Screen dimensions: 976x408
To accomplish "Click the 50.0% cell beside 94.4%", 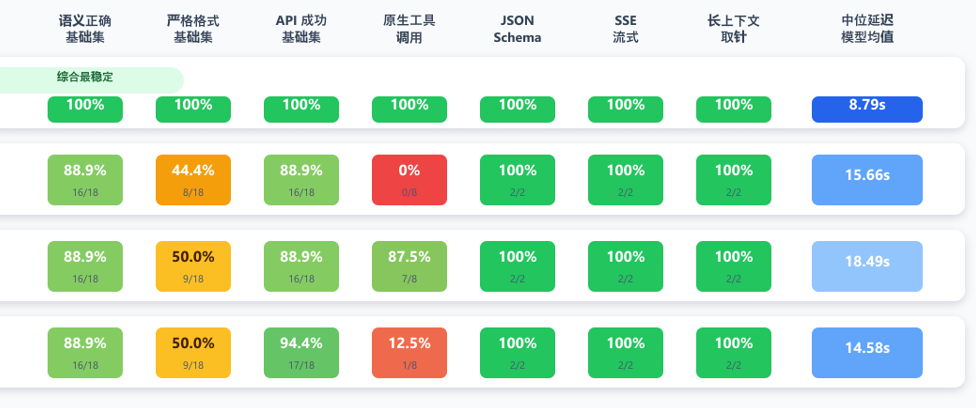I will pos(193,353).
